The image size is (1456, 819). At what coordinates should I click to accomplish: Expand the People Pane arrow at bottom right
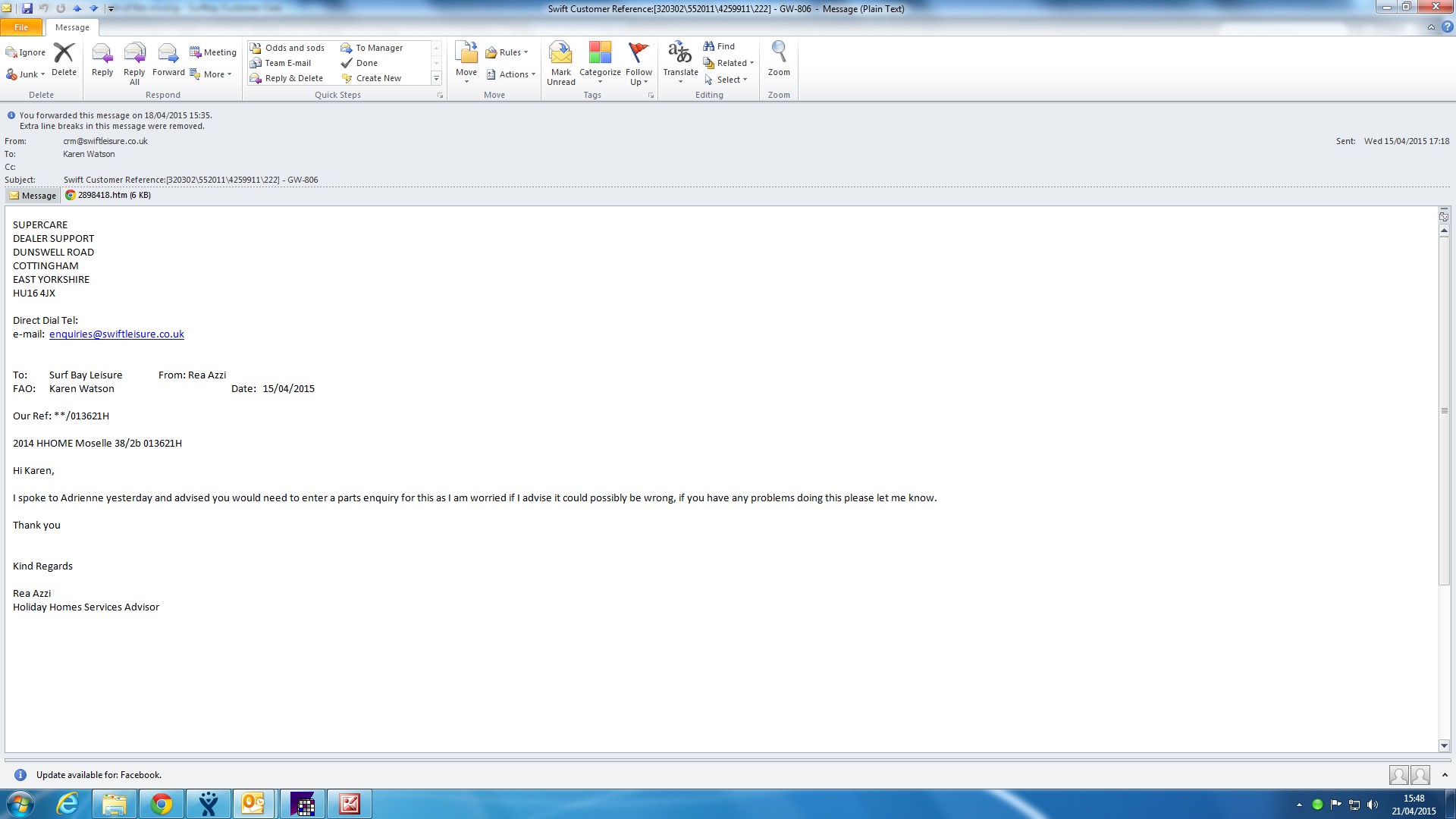tap(1445, 775)
